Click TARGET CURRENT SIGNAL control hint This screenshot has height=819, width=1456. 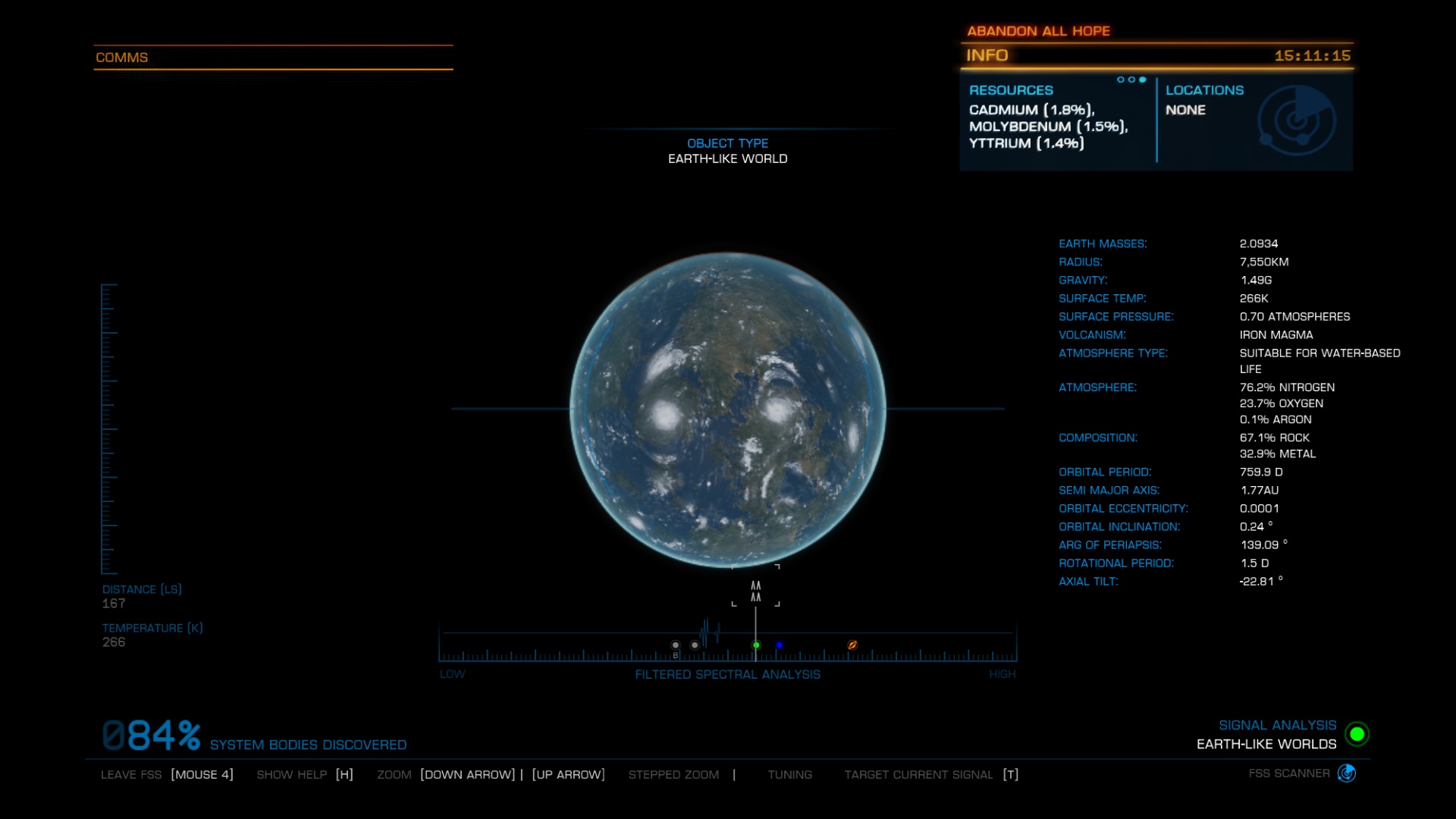click(x=931, y=774)
